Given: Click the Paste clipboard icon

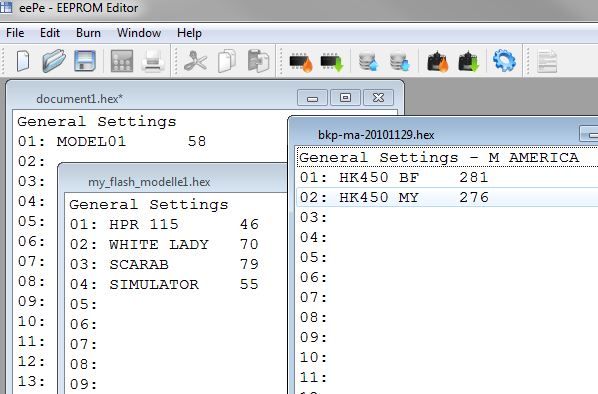Looking at the screenshot, I should coord(258,61).
